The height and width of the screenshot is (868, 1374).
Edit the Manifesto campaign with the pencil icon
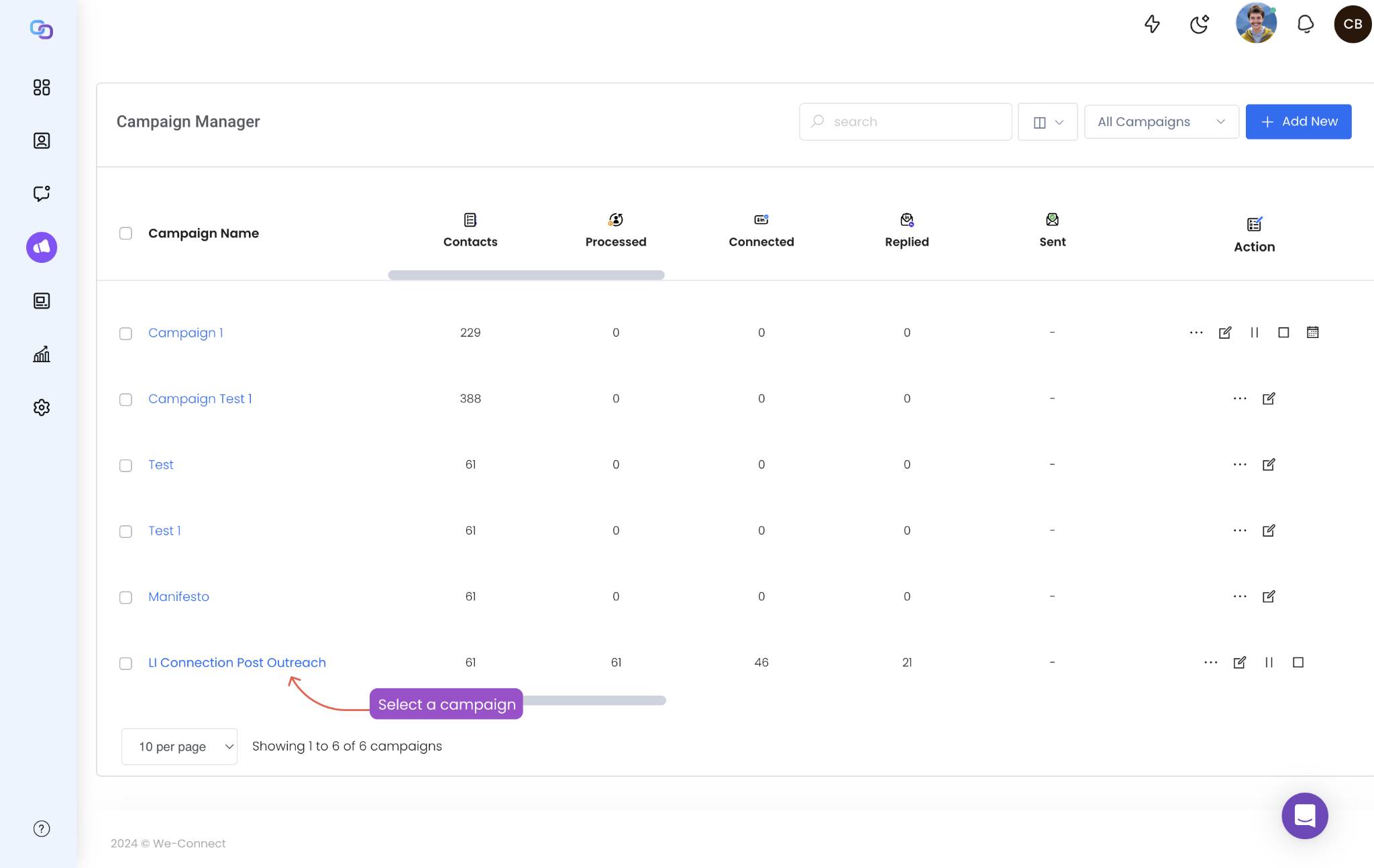click(x=1269, y=596)
